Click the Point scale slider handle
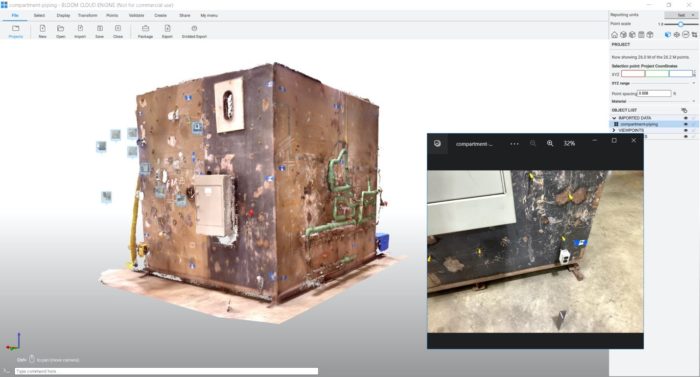Viewport: 700px width, 377px height. 680,24
